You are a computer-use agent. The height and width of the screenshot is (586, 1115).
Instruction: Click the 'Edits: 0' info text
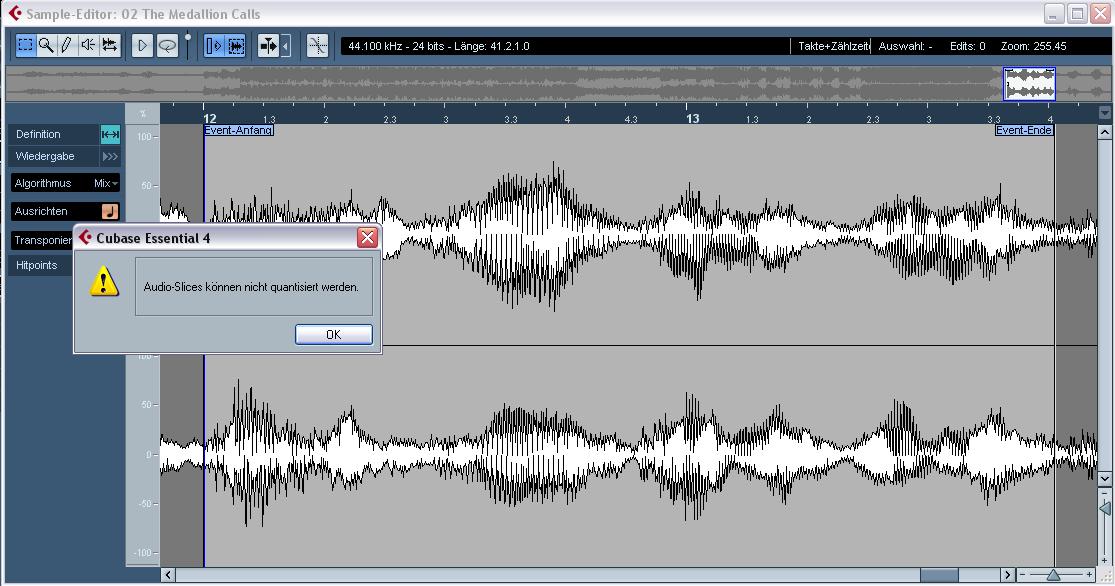(967, 46)
